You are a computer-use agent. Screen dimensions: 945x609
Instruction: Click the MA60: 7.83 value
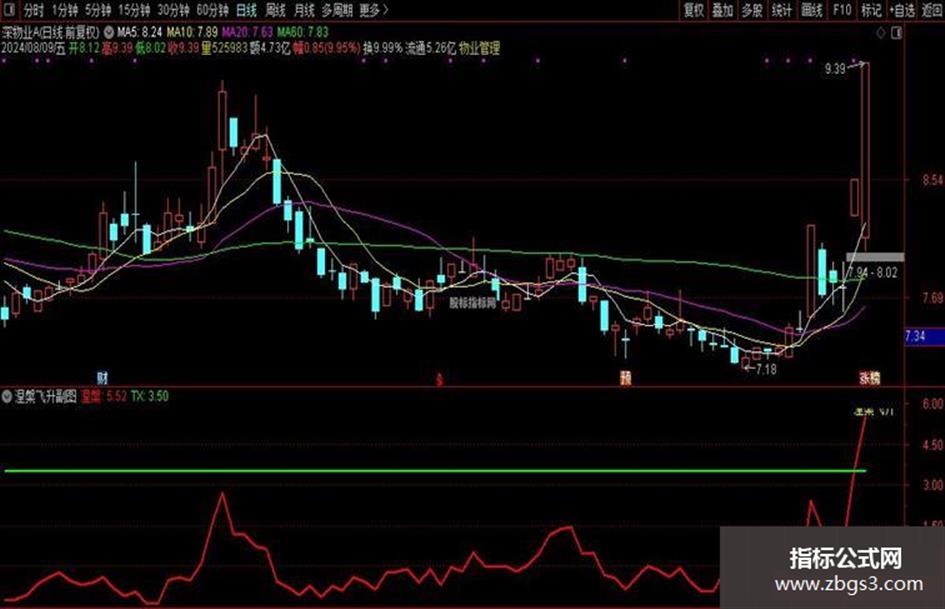(x=303, y=32)
